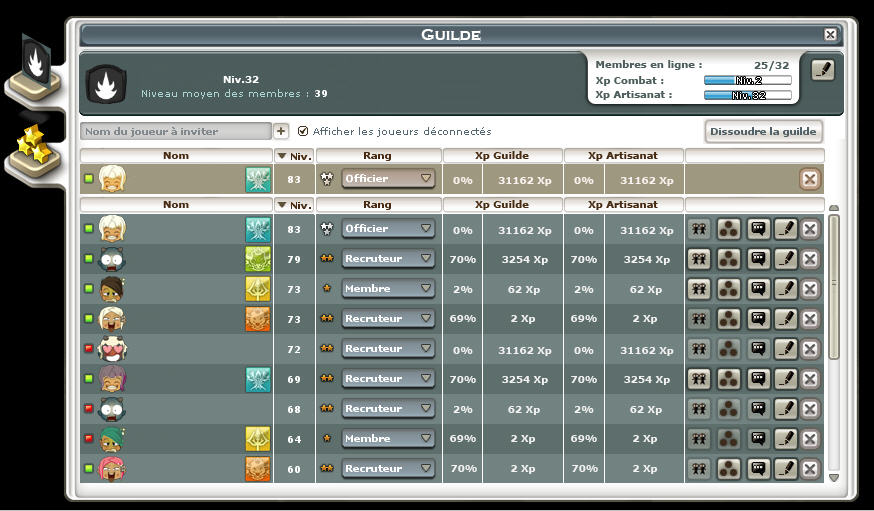Click the plus button to invite player
Screen dimensions: 874x511
point(281,132)
